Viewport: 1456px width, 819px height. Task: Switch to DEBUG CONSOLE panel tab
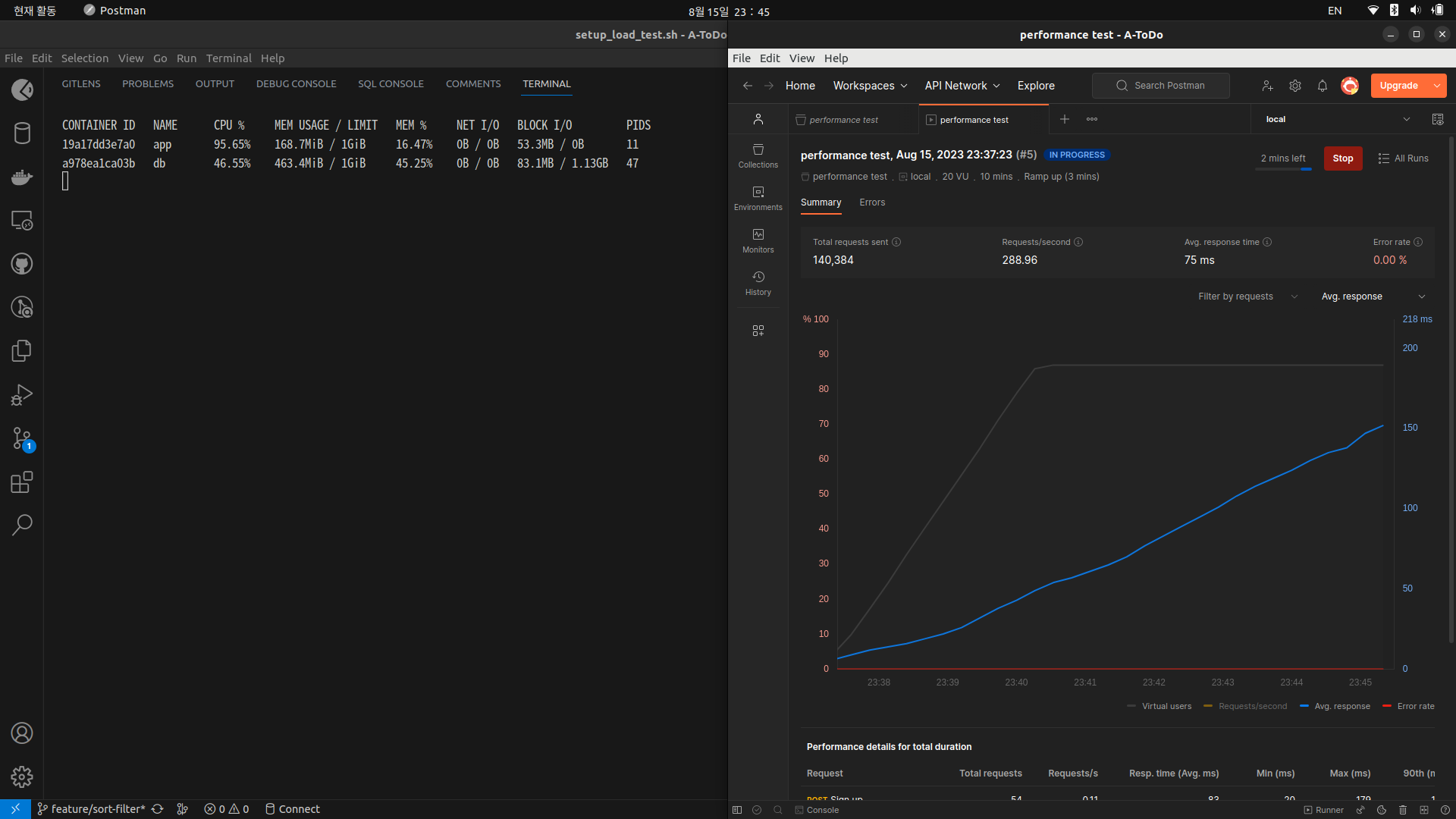pos(296,84)
